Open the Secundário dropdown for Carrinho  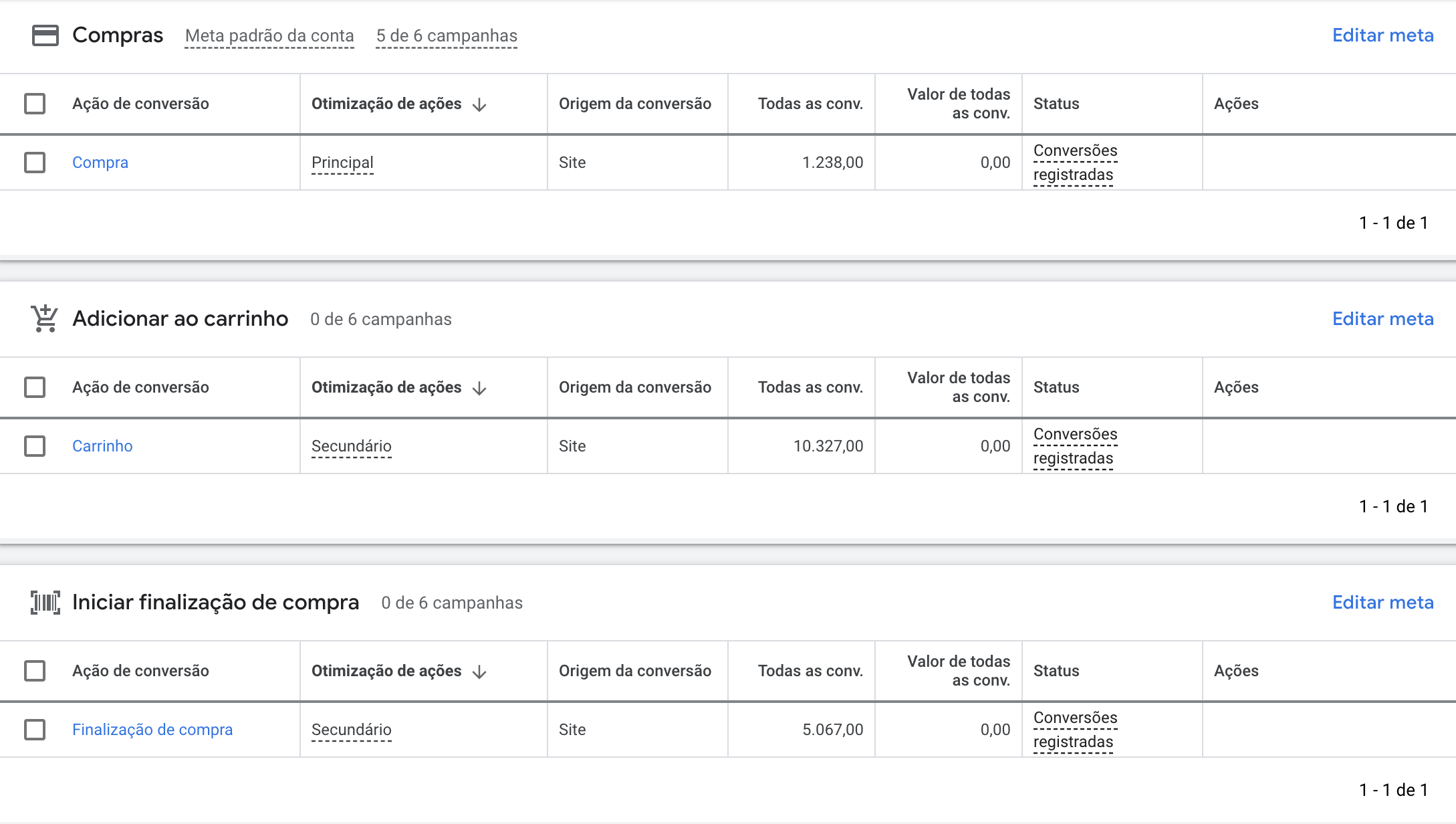(352, 447)
